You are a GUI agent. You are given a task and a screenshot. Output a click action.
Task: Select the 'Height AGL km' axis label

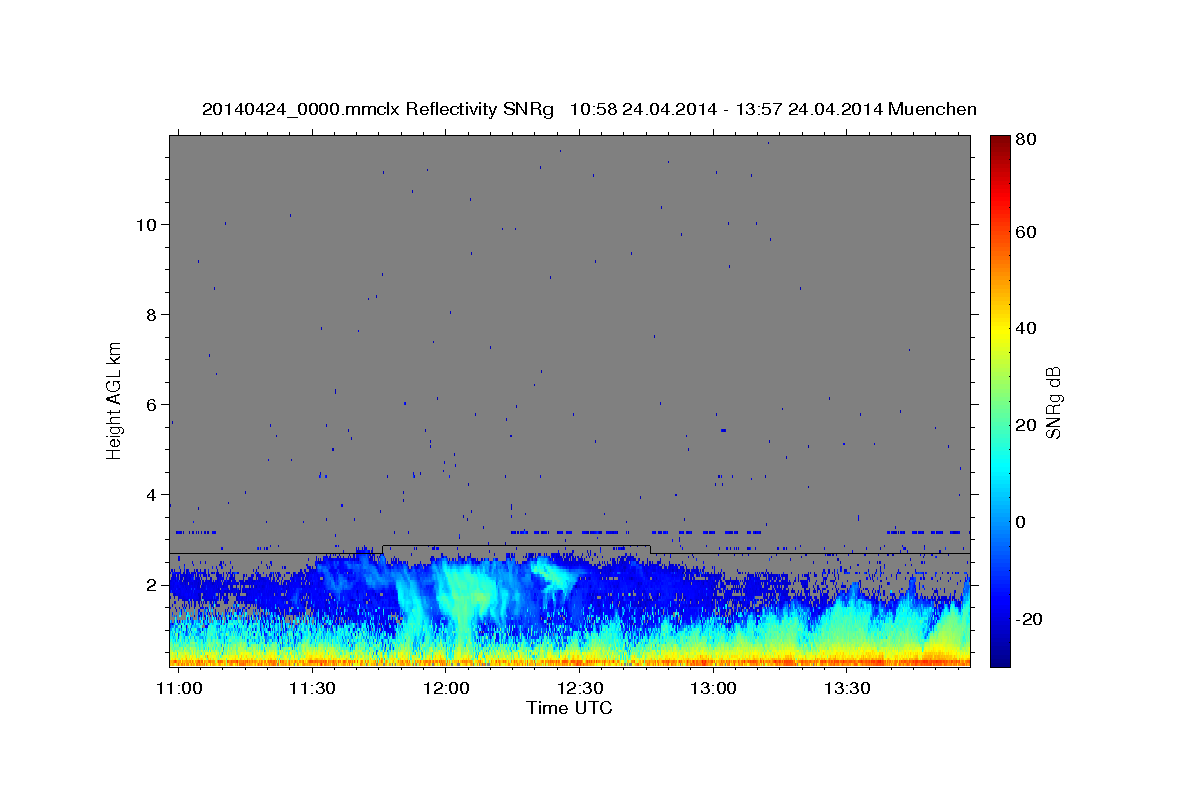[x=115, y=400]
